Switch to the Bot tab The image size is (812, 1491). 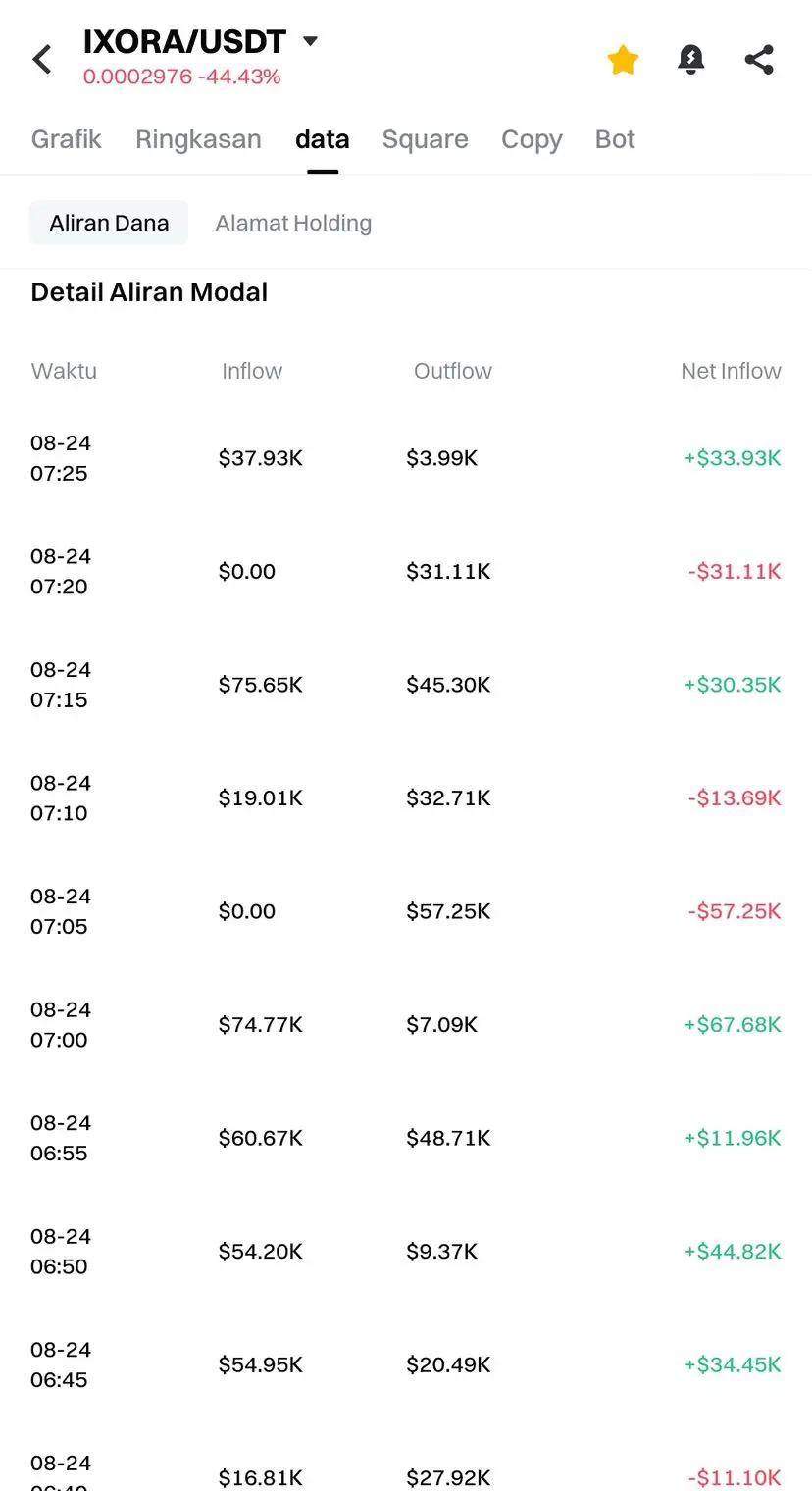tap(615, 139)
